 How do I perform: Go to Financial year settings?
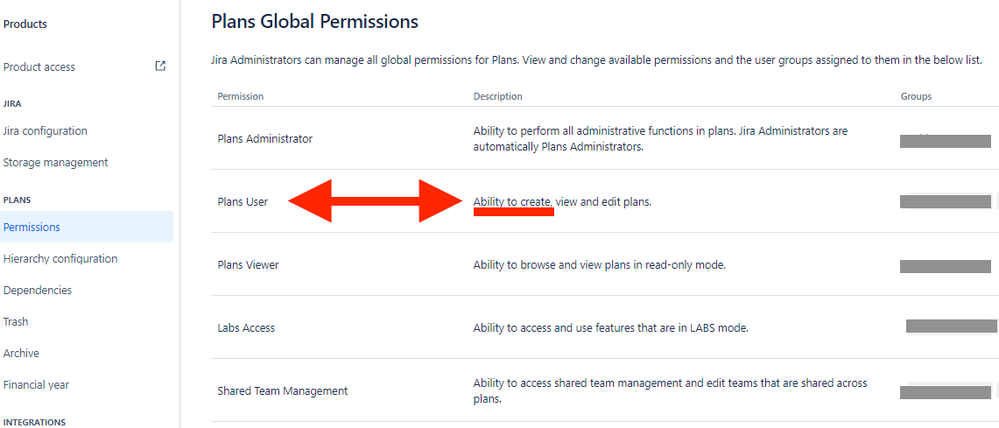tap(36, 385)
